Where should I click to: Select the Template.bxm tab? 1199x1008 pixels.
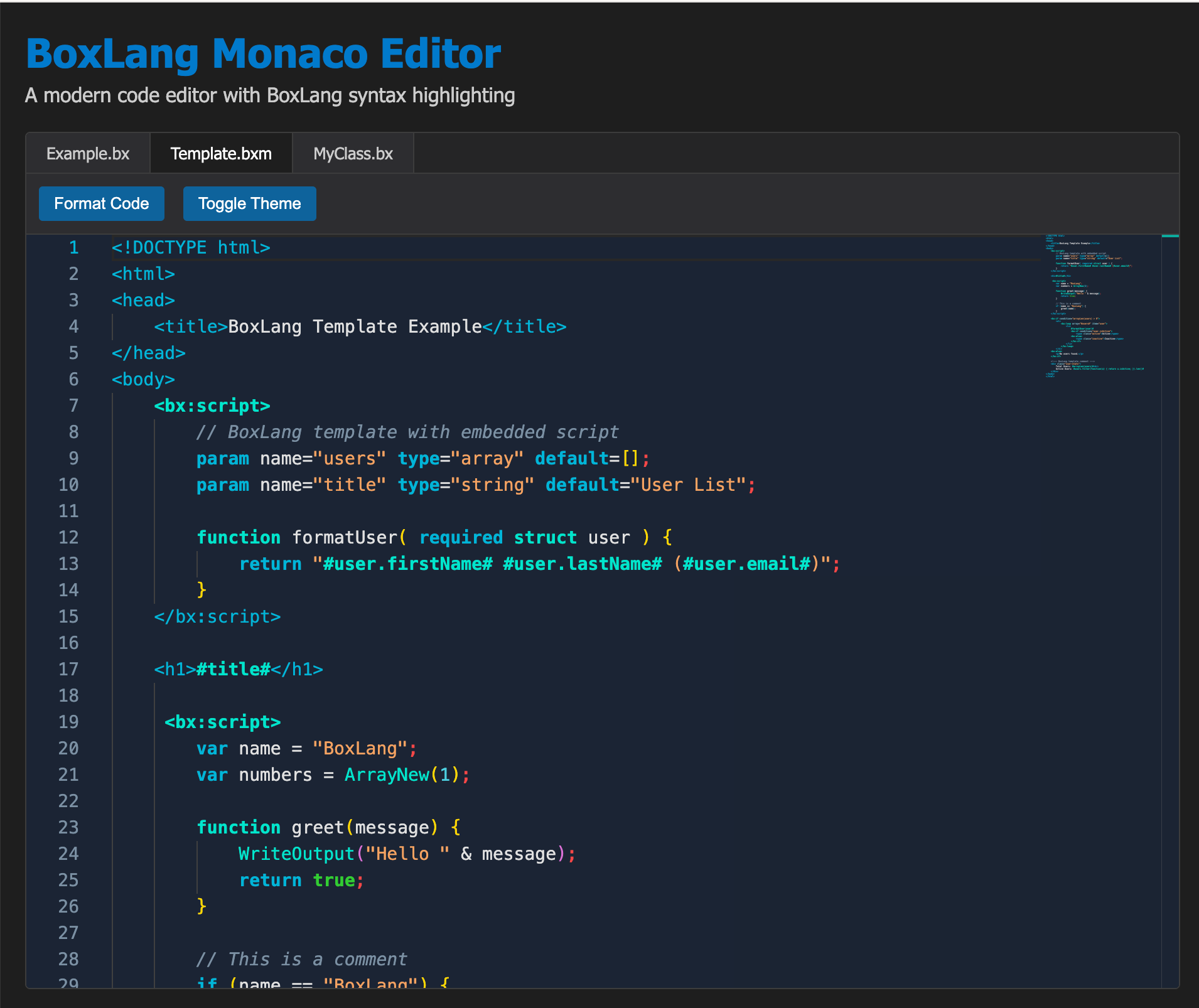tap(221, 154)
